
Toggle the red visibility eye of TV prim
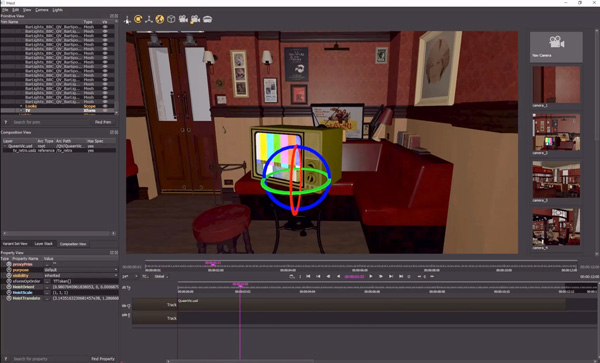point(105,111)
